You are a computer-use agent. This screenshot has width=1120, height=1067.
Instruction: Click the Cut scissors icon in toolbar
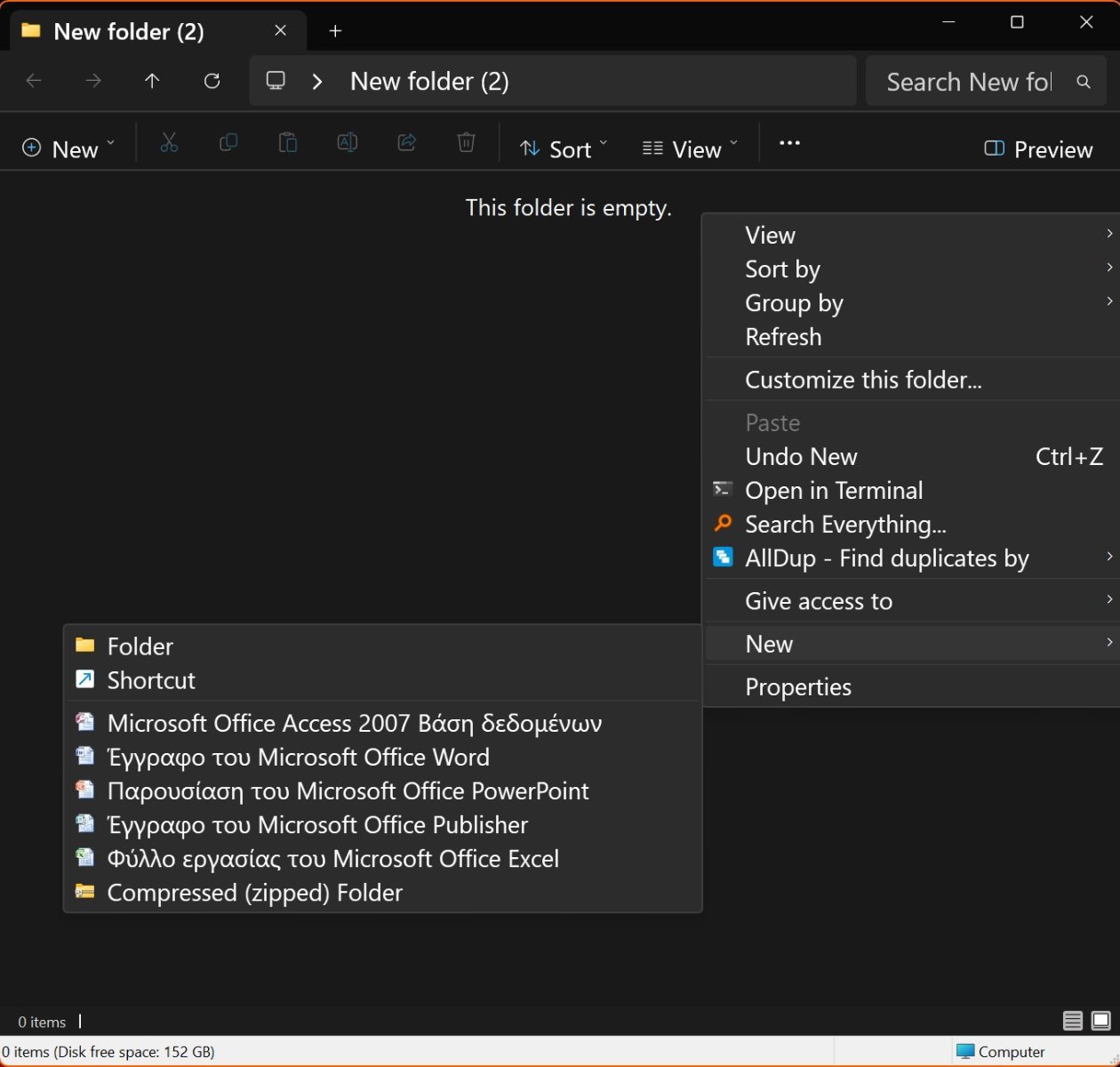169,142
